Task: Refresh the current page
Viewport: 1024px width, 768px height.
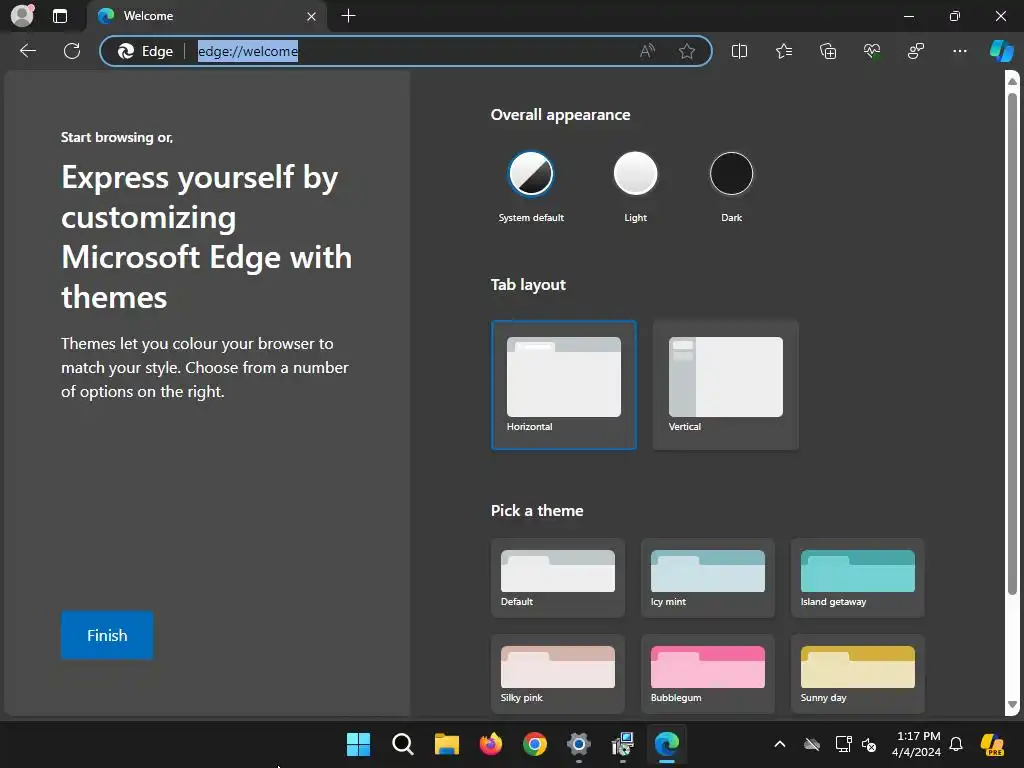Action: pos(72,51)
